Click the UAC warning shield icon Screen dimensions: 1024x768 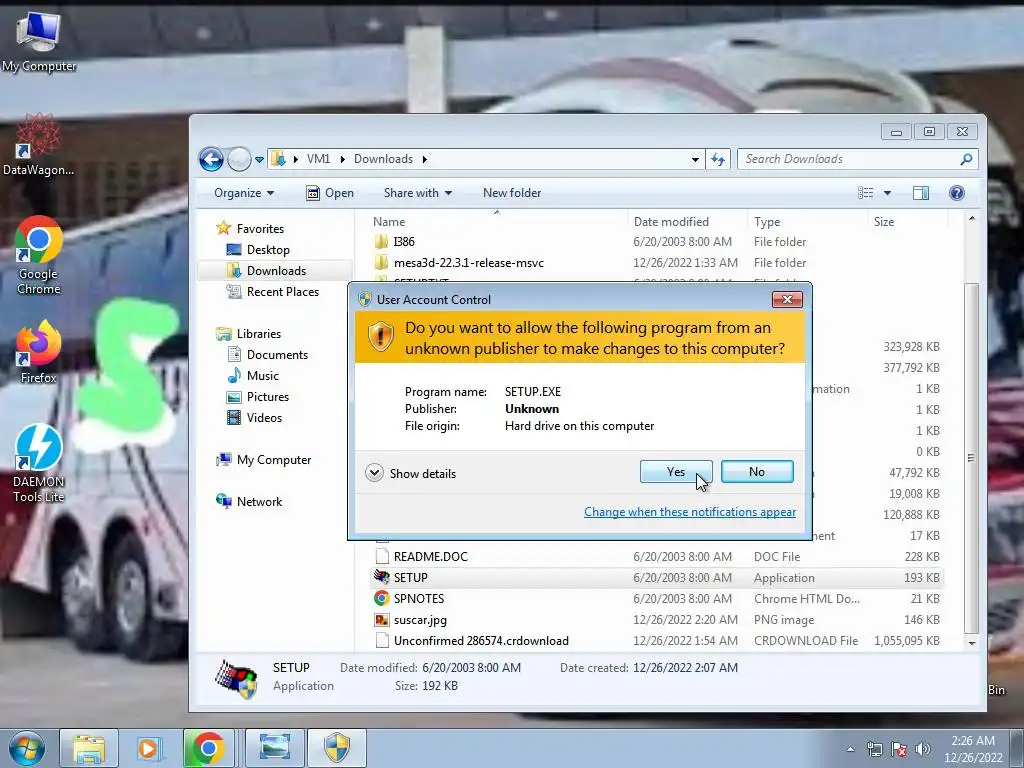pyautogui.click(x=380, y=337)
